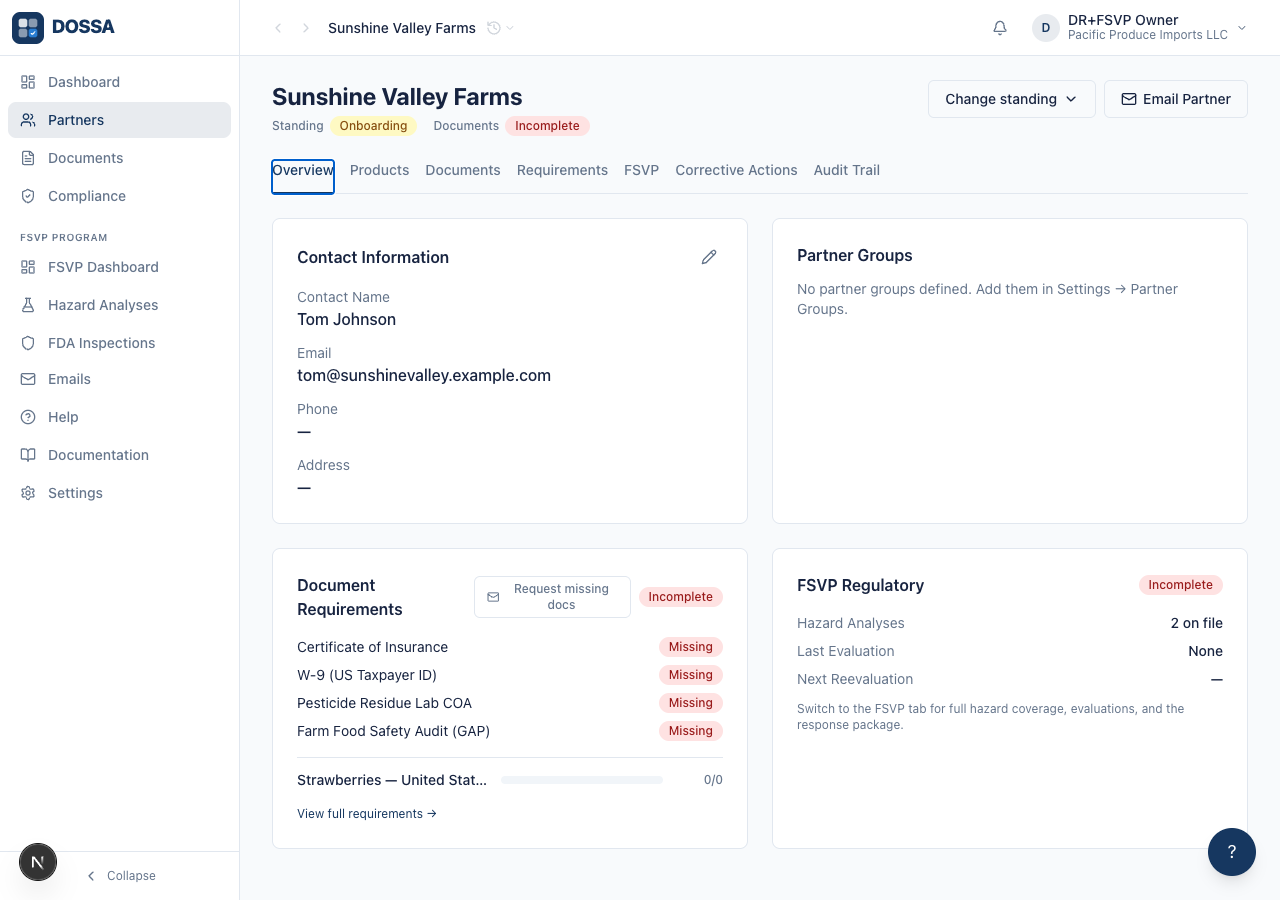The height and width of the screenshot is (900, 1280).
Task: Click the DOSSA logo icon
Action: 28,28
